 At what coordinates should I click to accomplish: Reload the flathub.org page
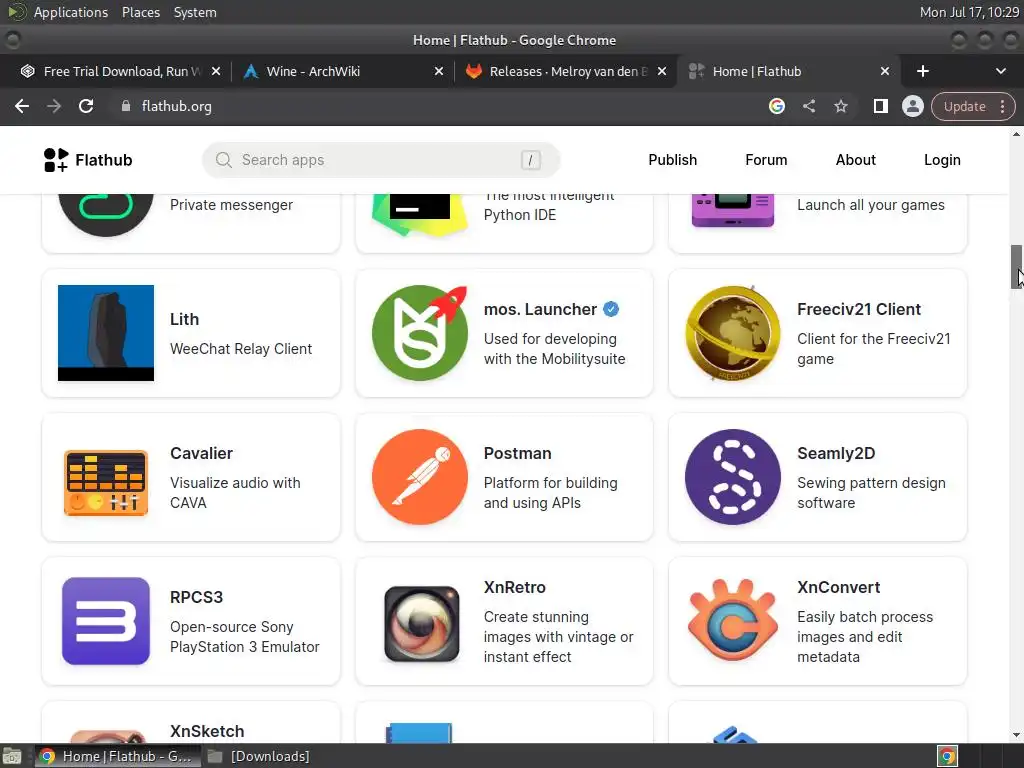coord(86,106)
